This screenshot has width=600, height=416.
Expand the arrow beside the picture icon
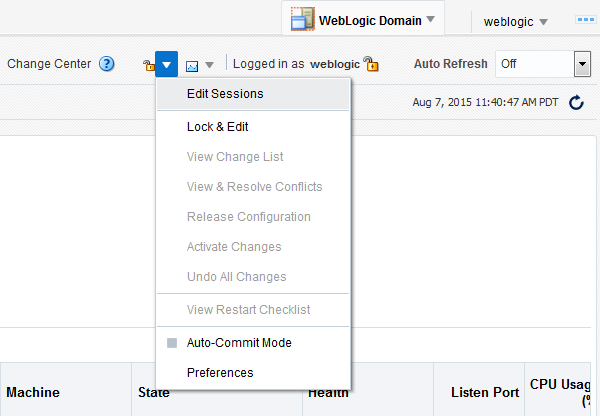pos(209,65)
